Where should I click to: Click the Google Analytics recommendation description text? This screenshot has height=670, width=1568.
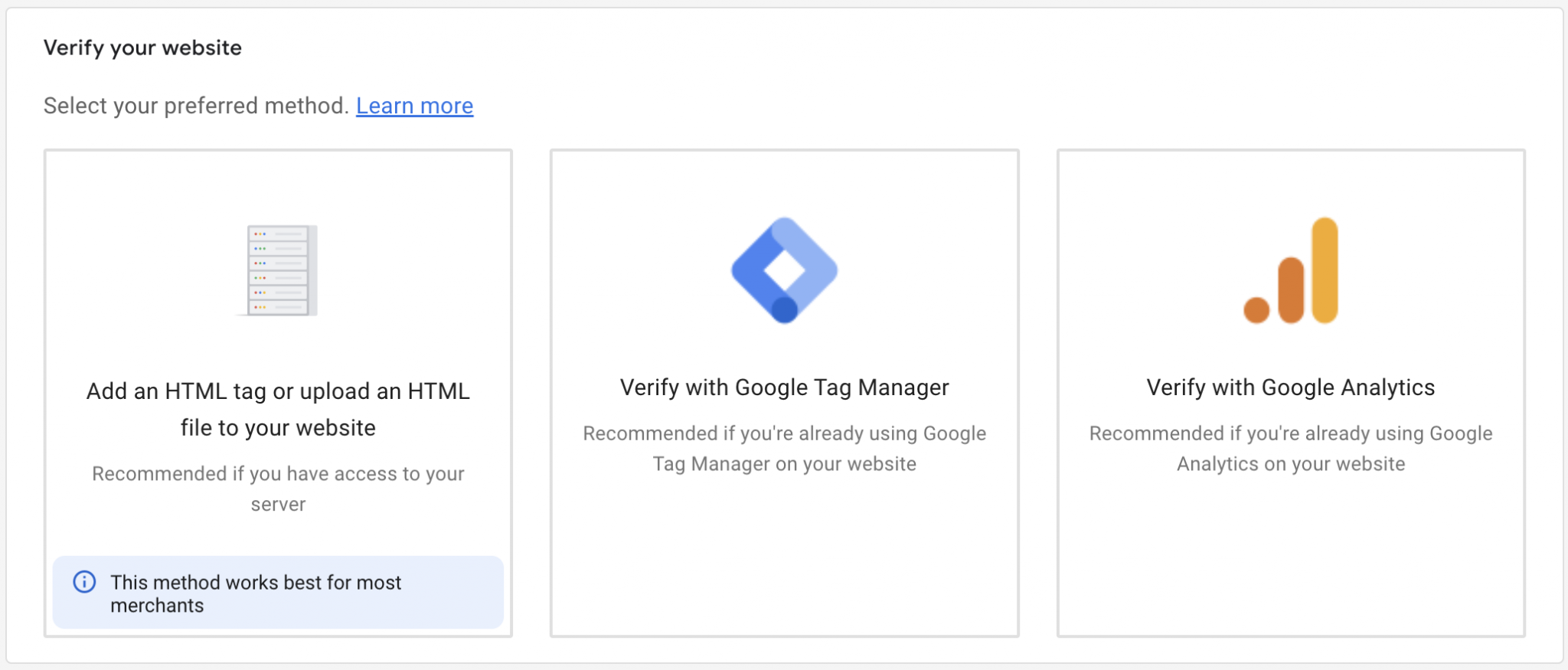coord(1290,449)
